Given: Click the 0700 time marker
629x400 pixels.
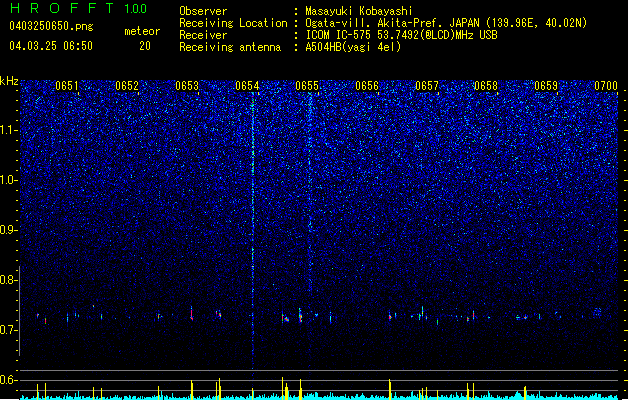Looking at the screenshot, I should click(x=606, y=86).
